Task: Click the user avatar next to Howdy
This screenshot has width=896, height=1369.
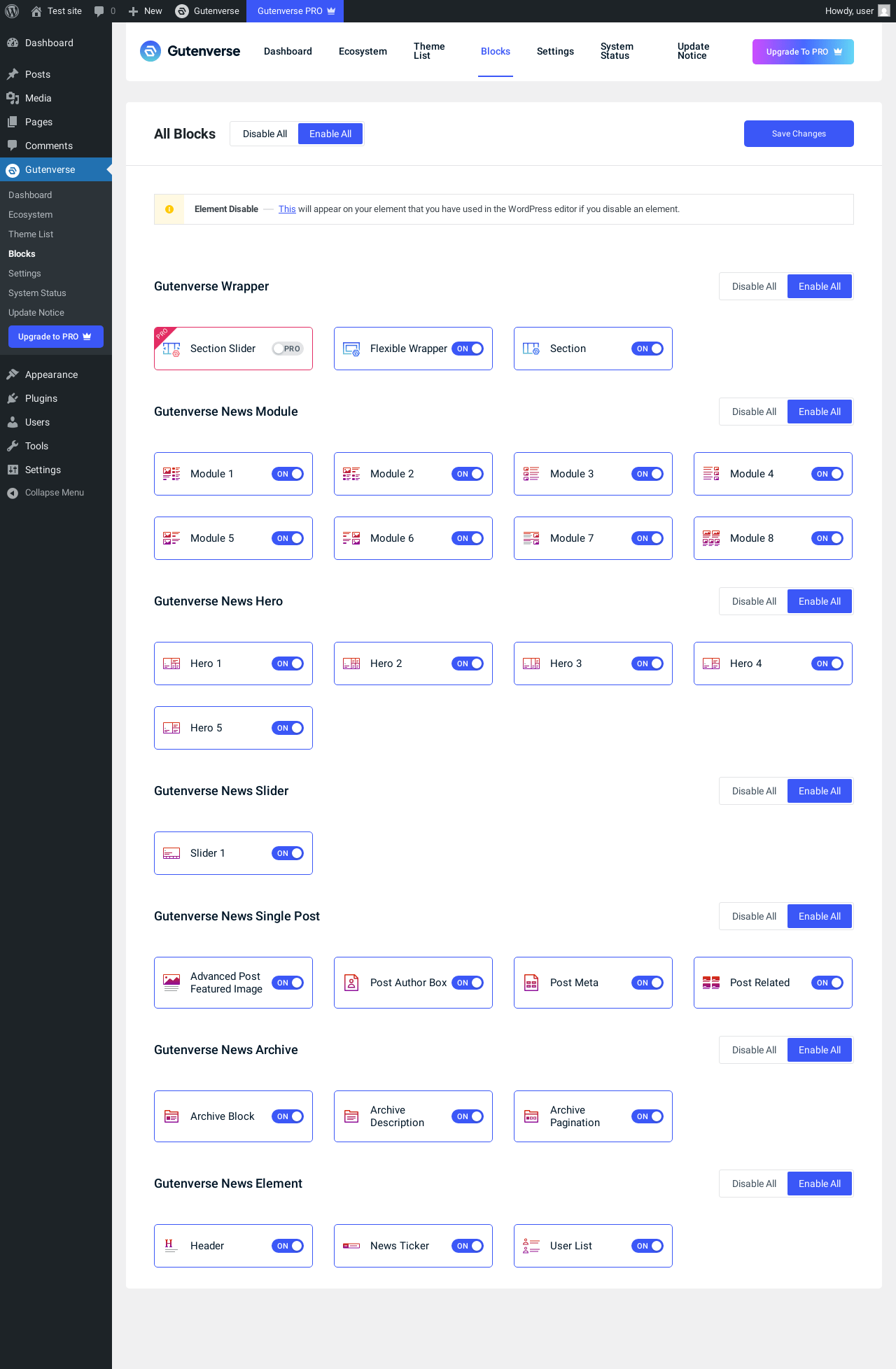Action: (x=884, y=11)
